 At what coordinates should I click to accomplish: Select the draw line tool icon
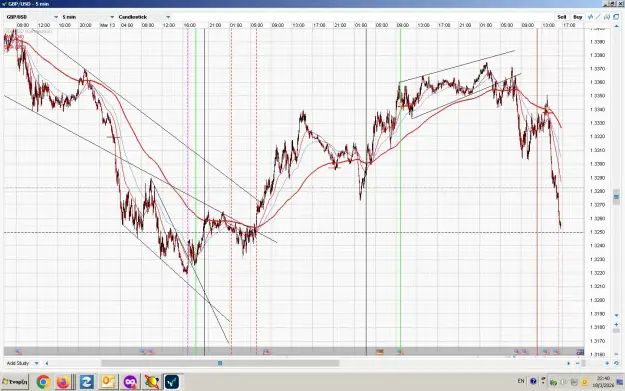coord(598,17)
